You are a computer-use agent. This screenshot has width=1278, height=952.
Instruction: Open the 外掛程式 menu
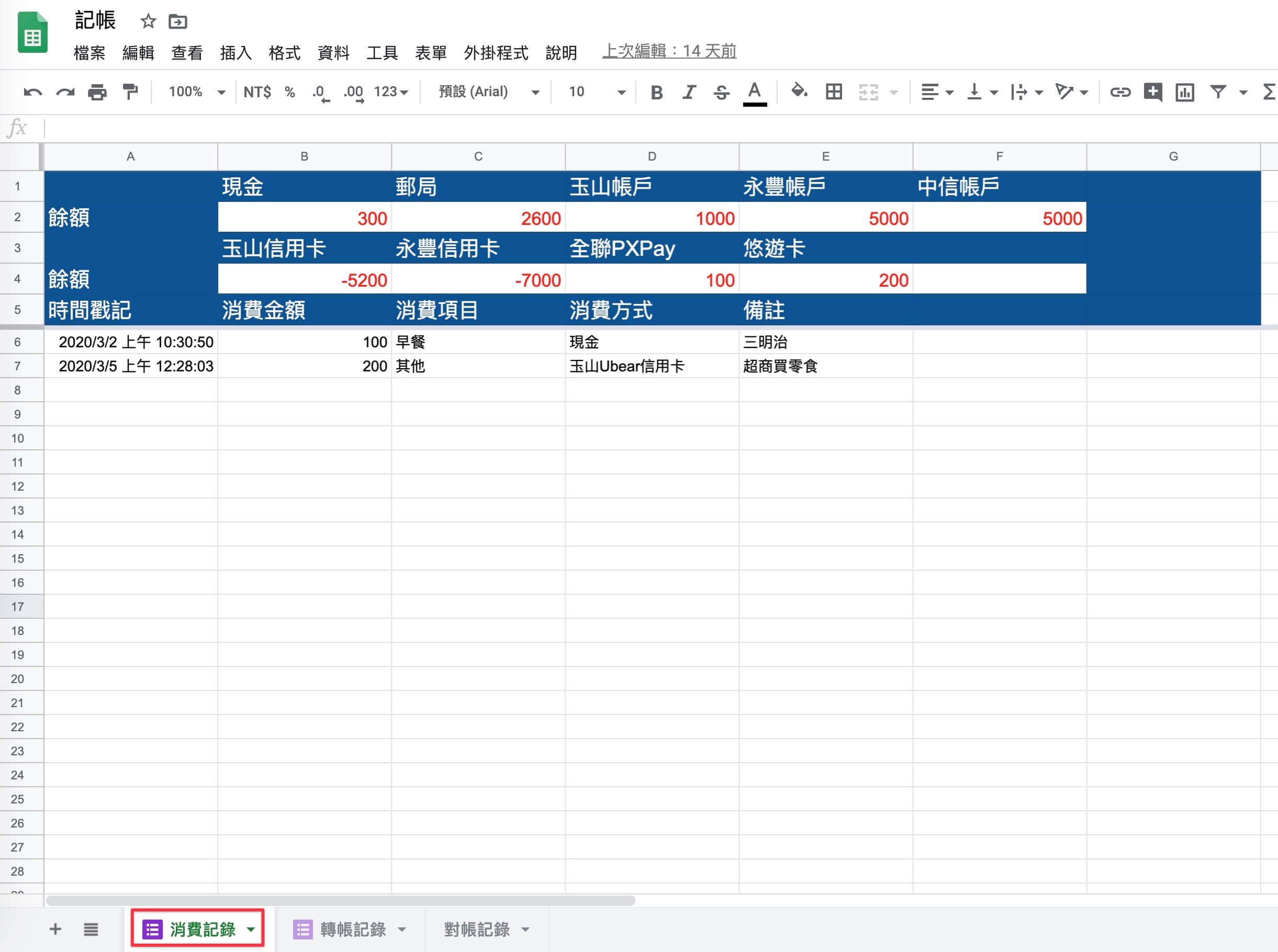click(496, 53)
